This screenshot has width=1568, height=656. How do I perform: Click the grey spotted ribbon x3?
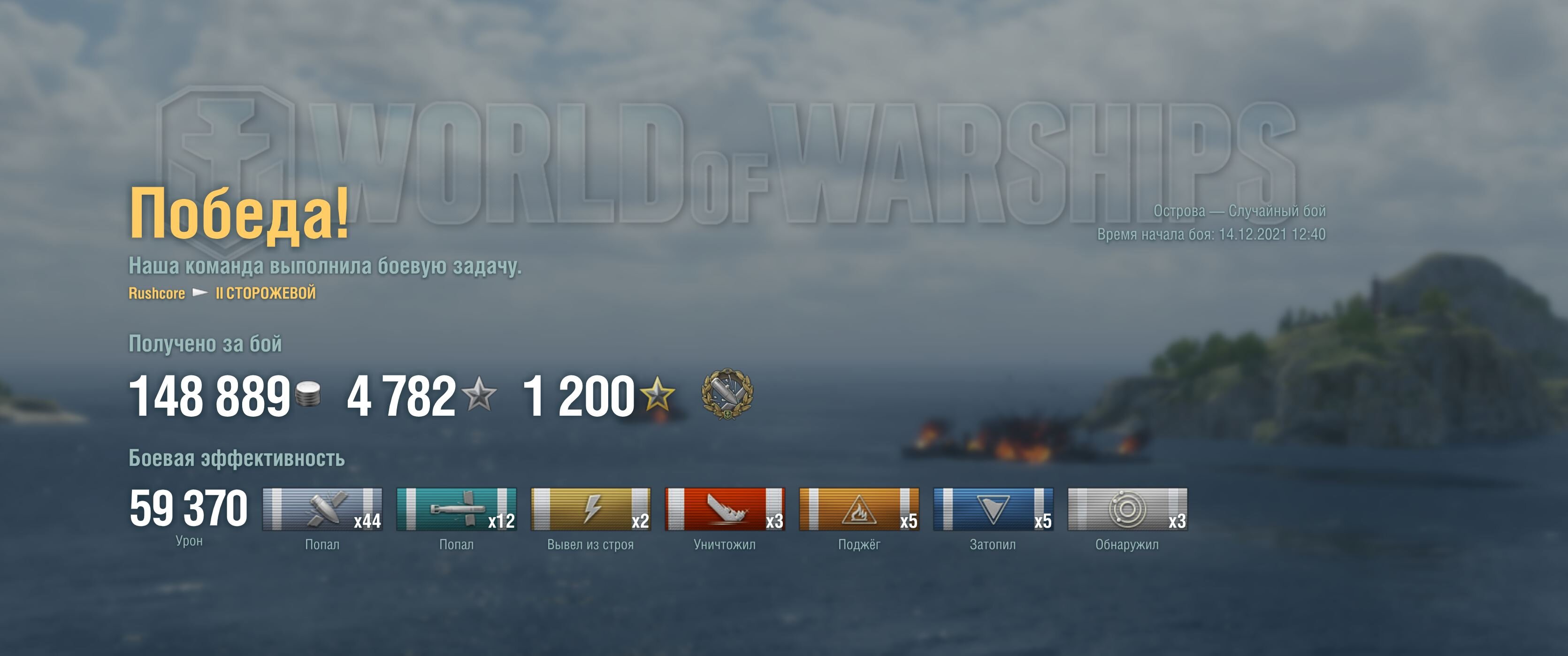coord(1127,509)
